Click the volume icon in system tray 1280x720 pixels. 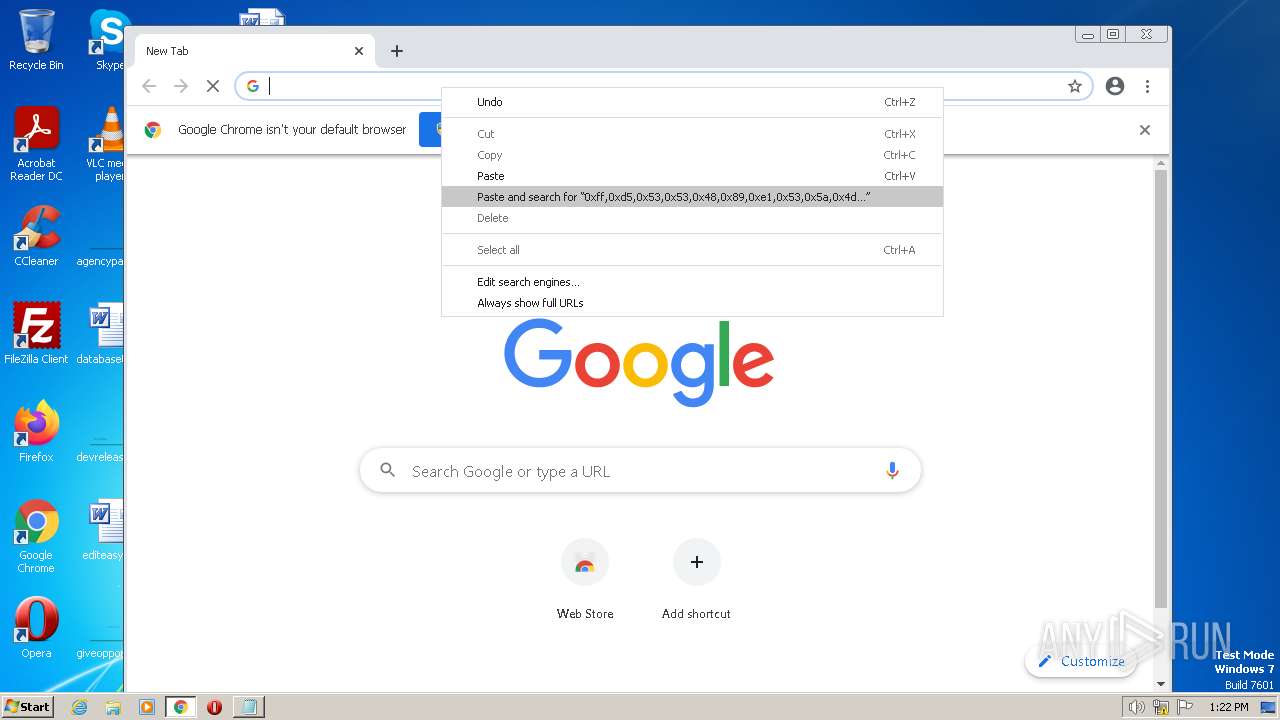click(x=1136, y=707)
